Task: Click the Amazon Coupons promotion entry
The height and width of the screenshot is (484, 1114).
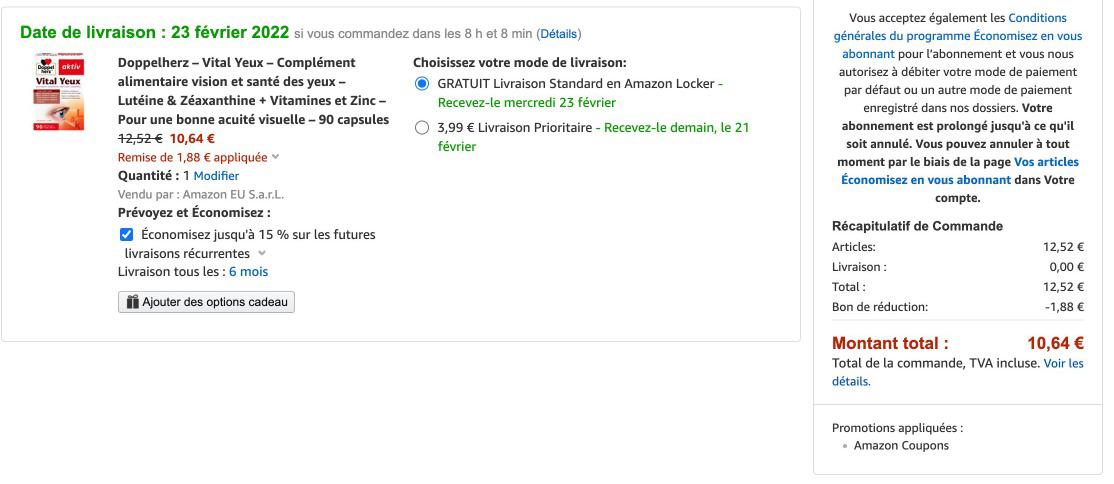Action: [x=901, y=446]
